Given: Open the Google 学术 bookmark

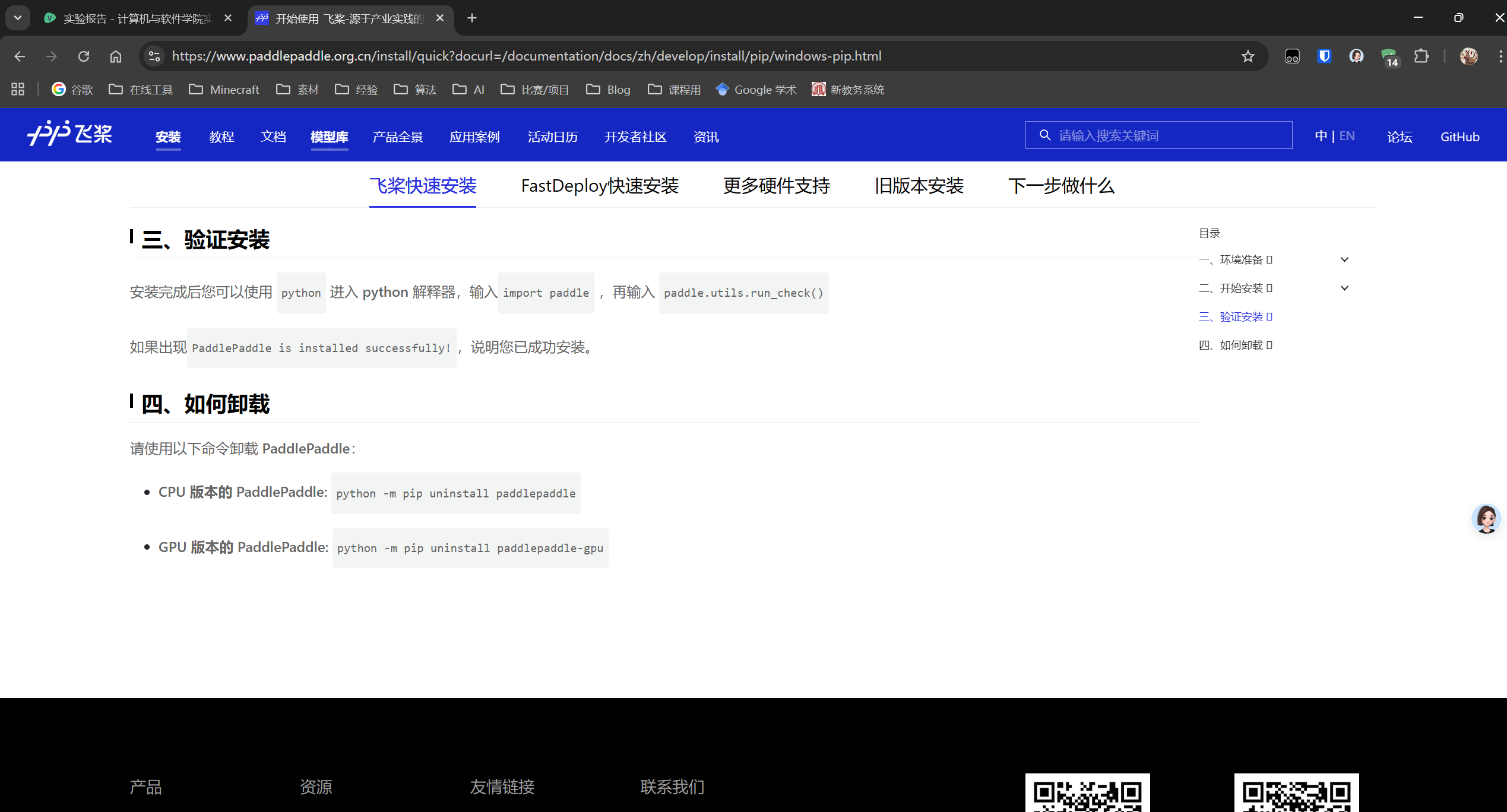Looking at the screenshot, I should pos(756,89).
